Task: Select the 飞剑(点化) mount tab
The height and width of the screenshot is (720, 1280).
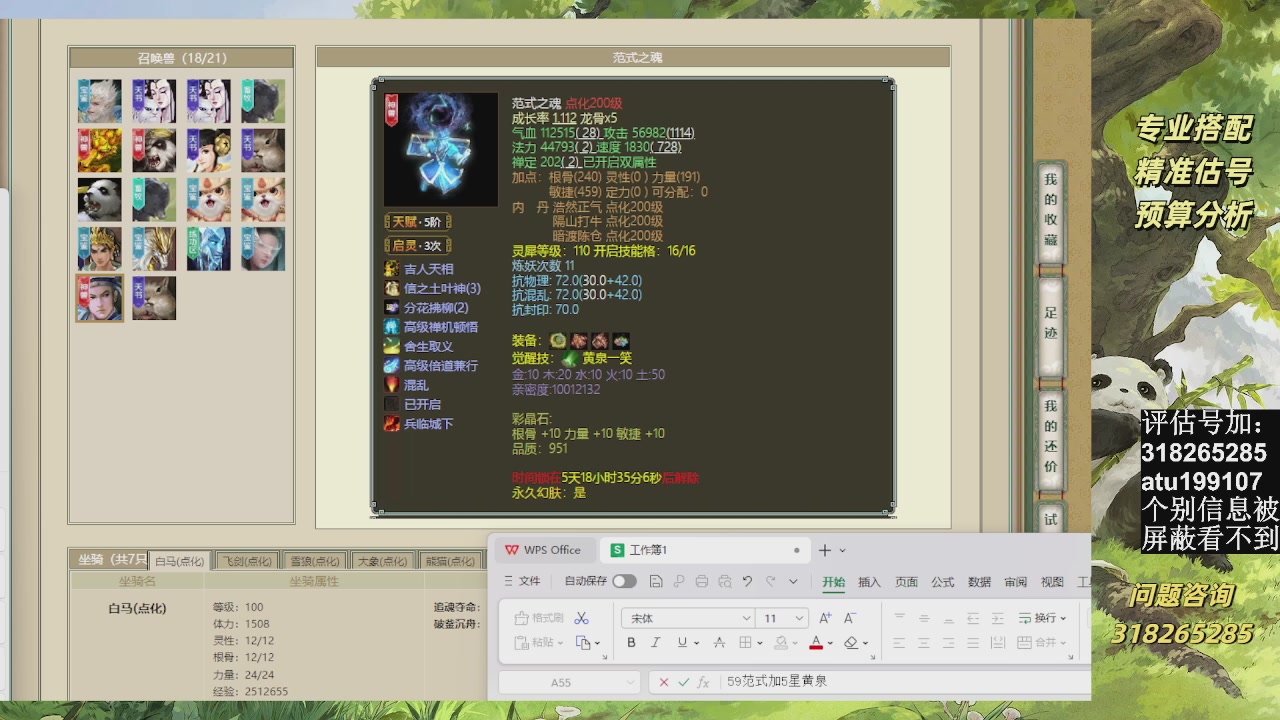Action: click(x=247, y=561)
